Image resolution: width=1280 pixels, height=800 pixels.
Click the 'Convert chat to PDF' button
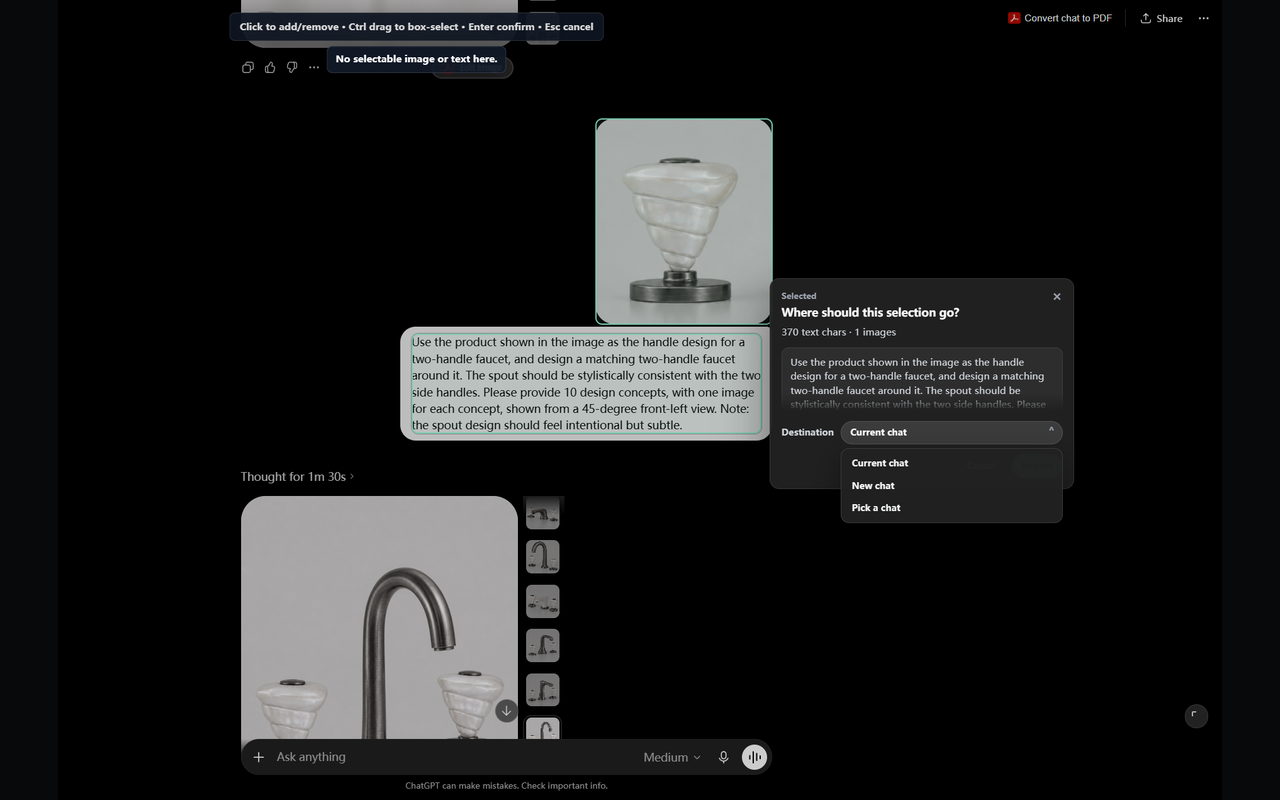click(x=1060, y=18)
